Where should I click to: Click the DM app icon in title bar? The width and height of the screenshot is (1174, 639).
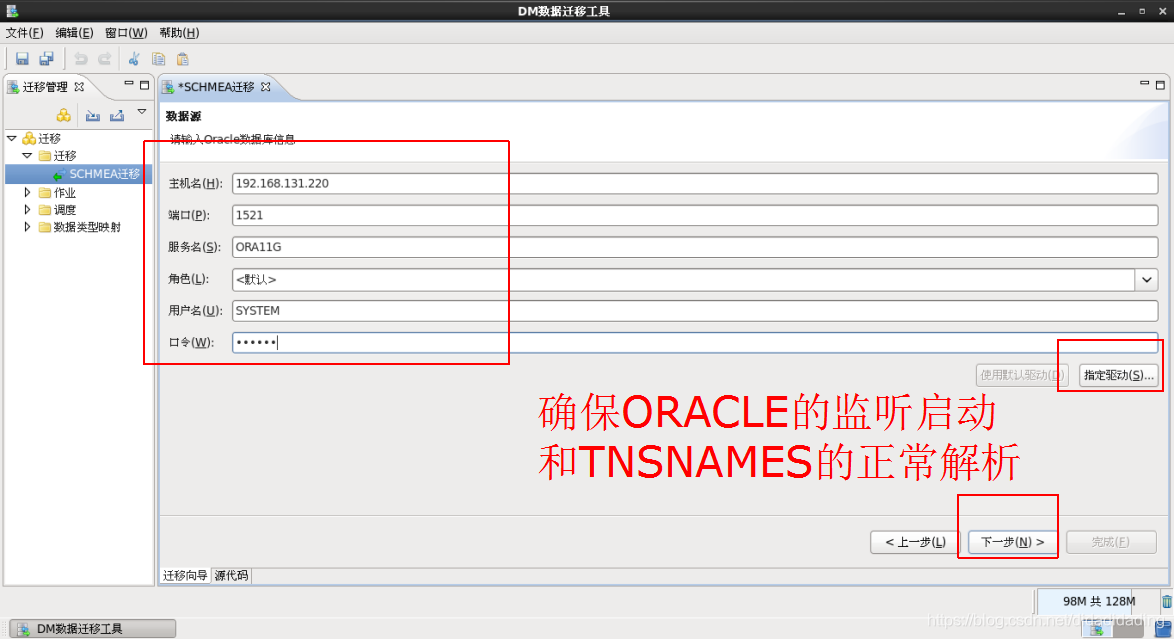(x=12, y=10)
